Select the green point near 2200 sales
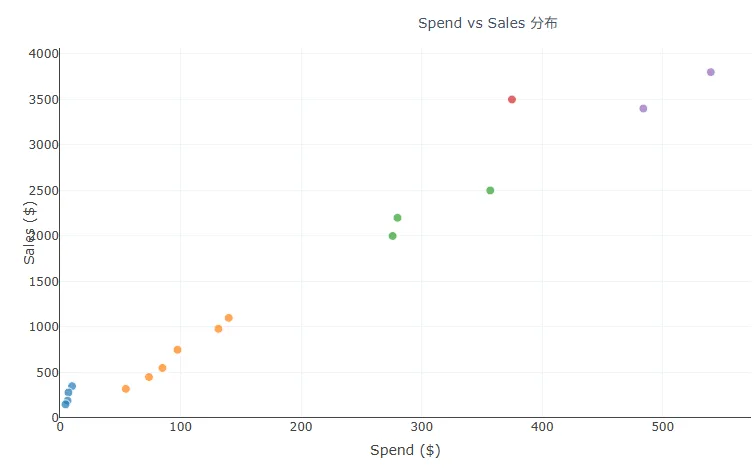755x470 pixels. click(397, 218)
